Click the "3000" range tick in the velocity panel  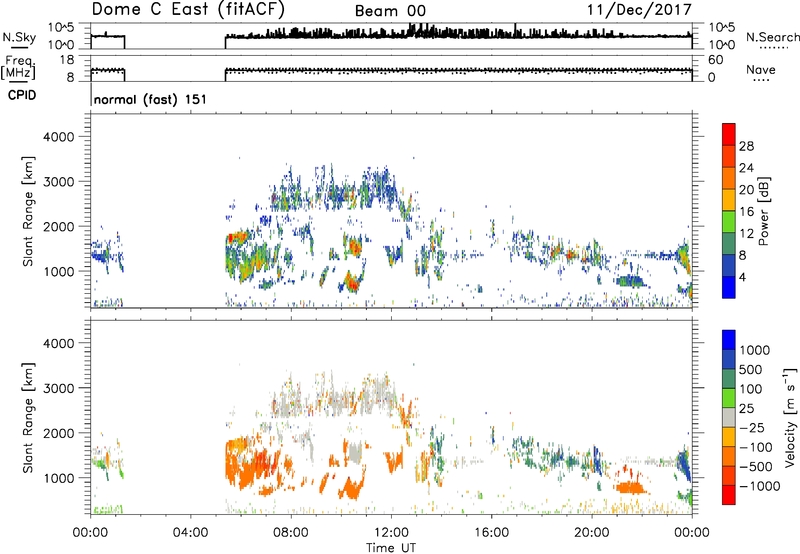click(58, 388)
